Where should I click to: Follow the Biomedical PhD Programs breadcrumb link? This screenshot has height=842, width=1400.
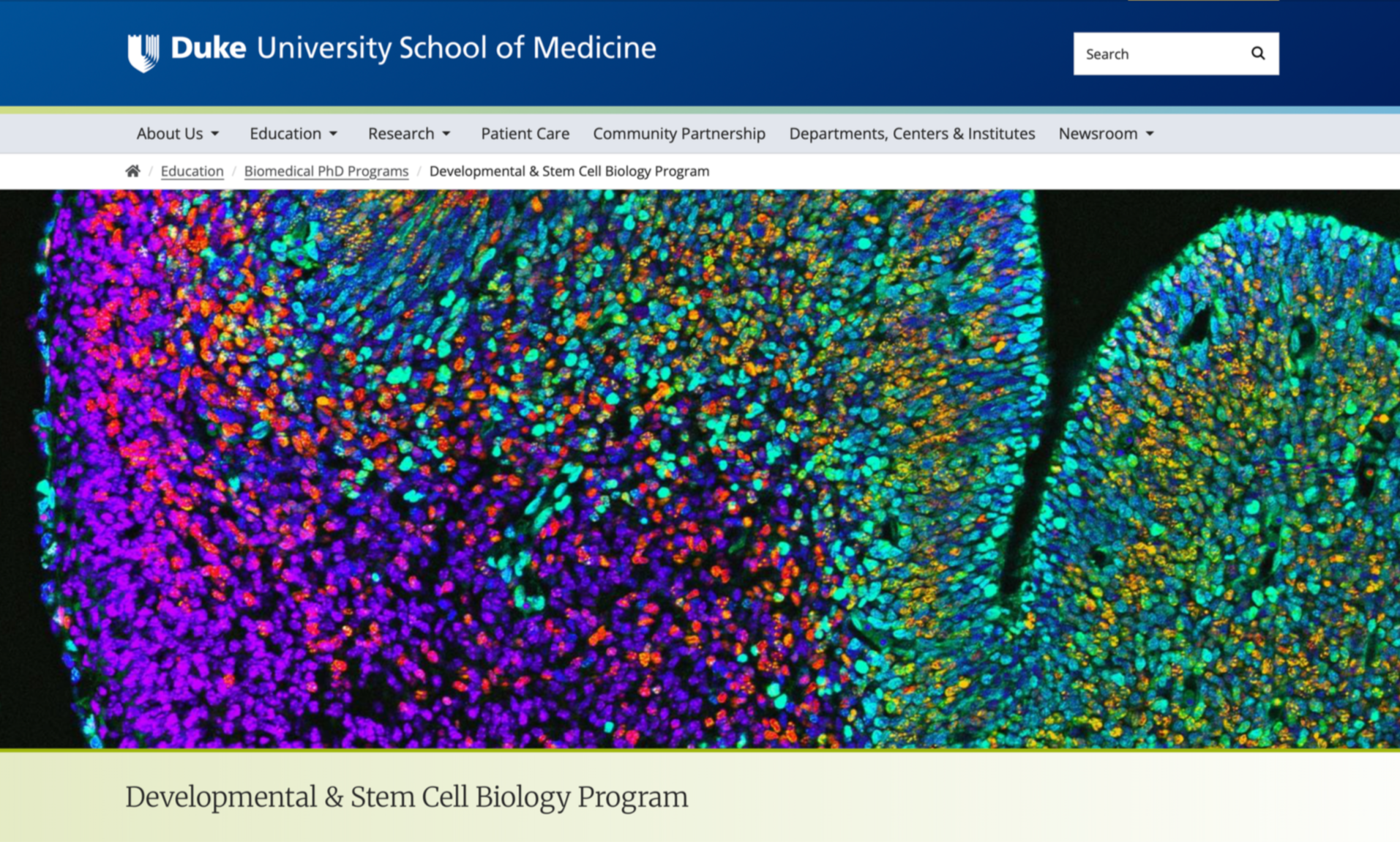[326, 171]
